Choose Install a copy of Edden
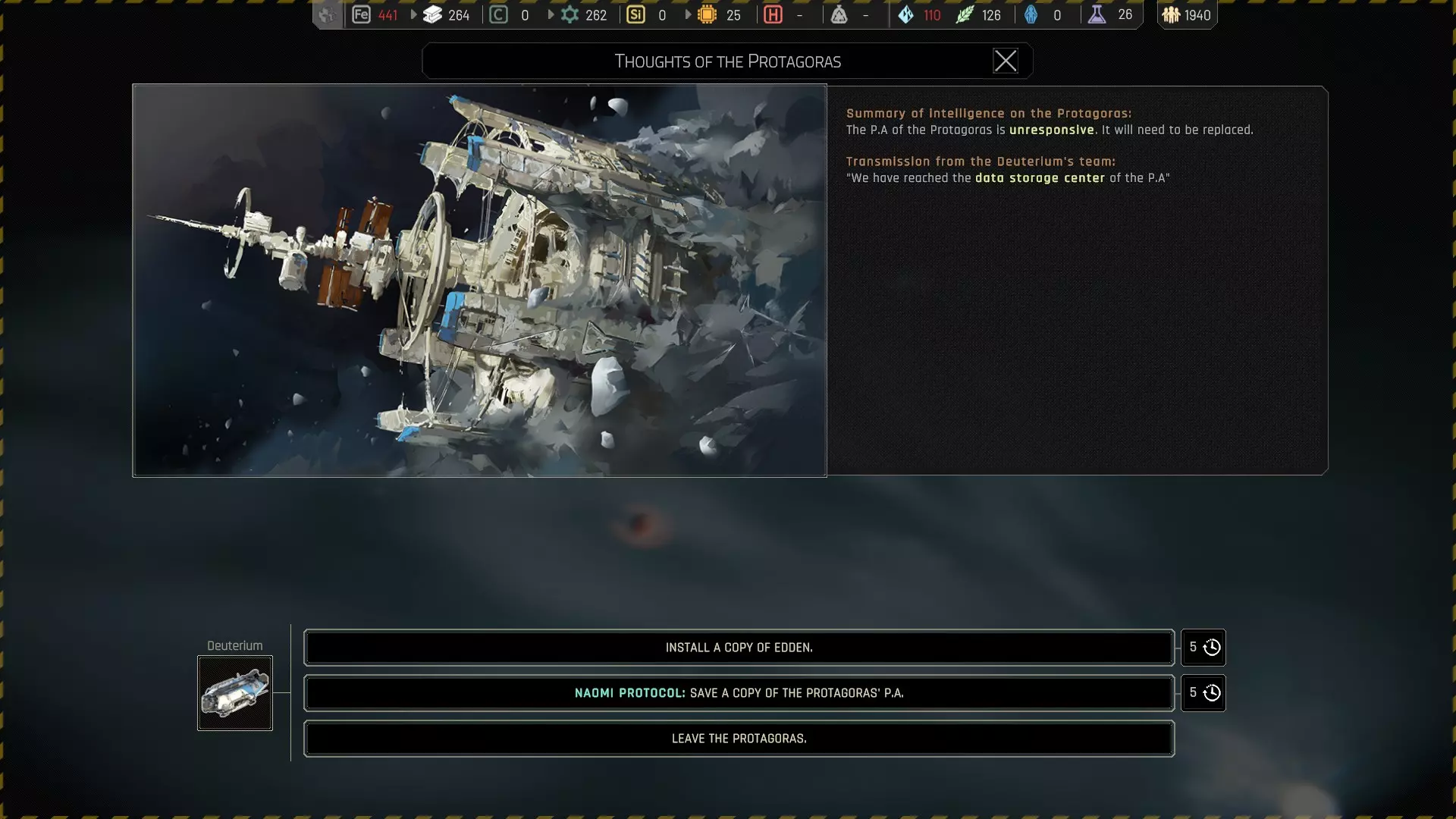1456x819 pixels. click(739, 648)
